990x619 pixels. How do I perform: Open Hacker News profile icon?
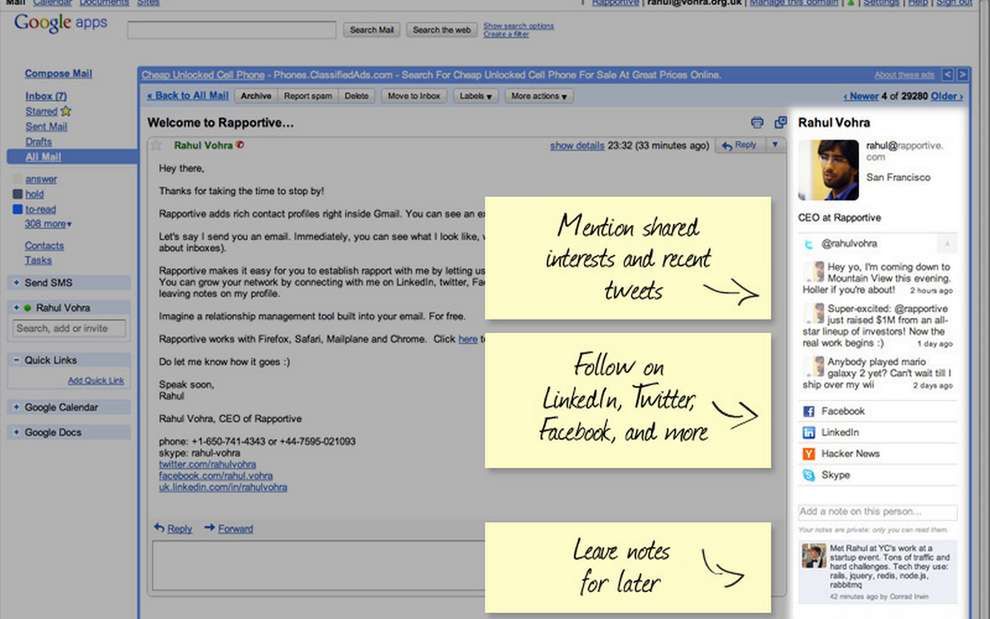coord(808,454)
